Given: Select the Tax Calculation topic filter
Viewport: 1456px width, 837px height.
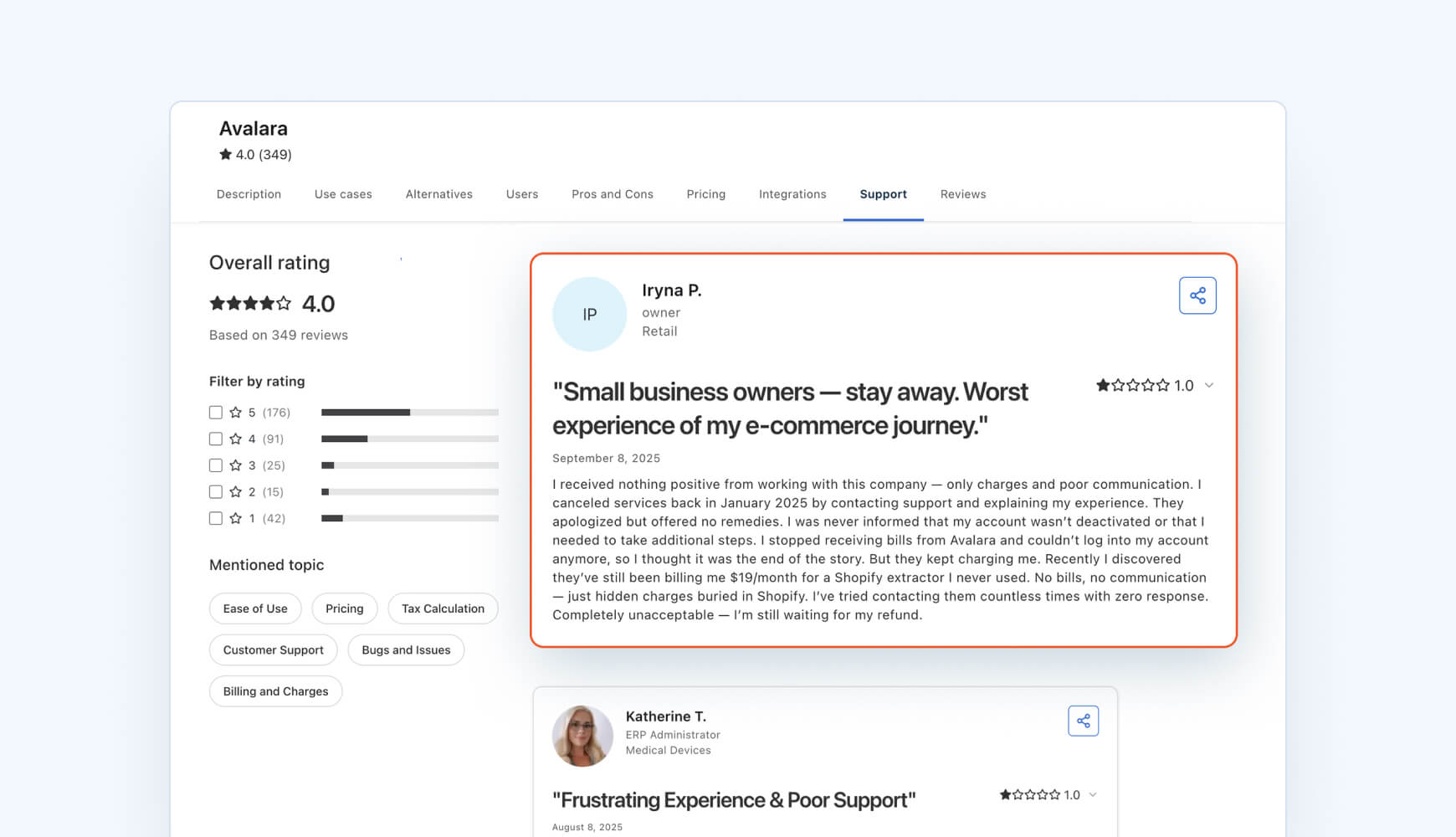Looking at the screenshot, I should pyautogui.click(x=443, y=608).
